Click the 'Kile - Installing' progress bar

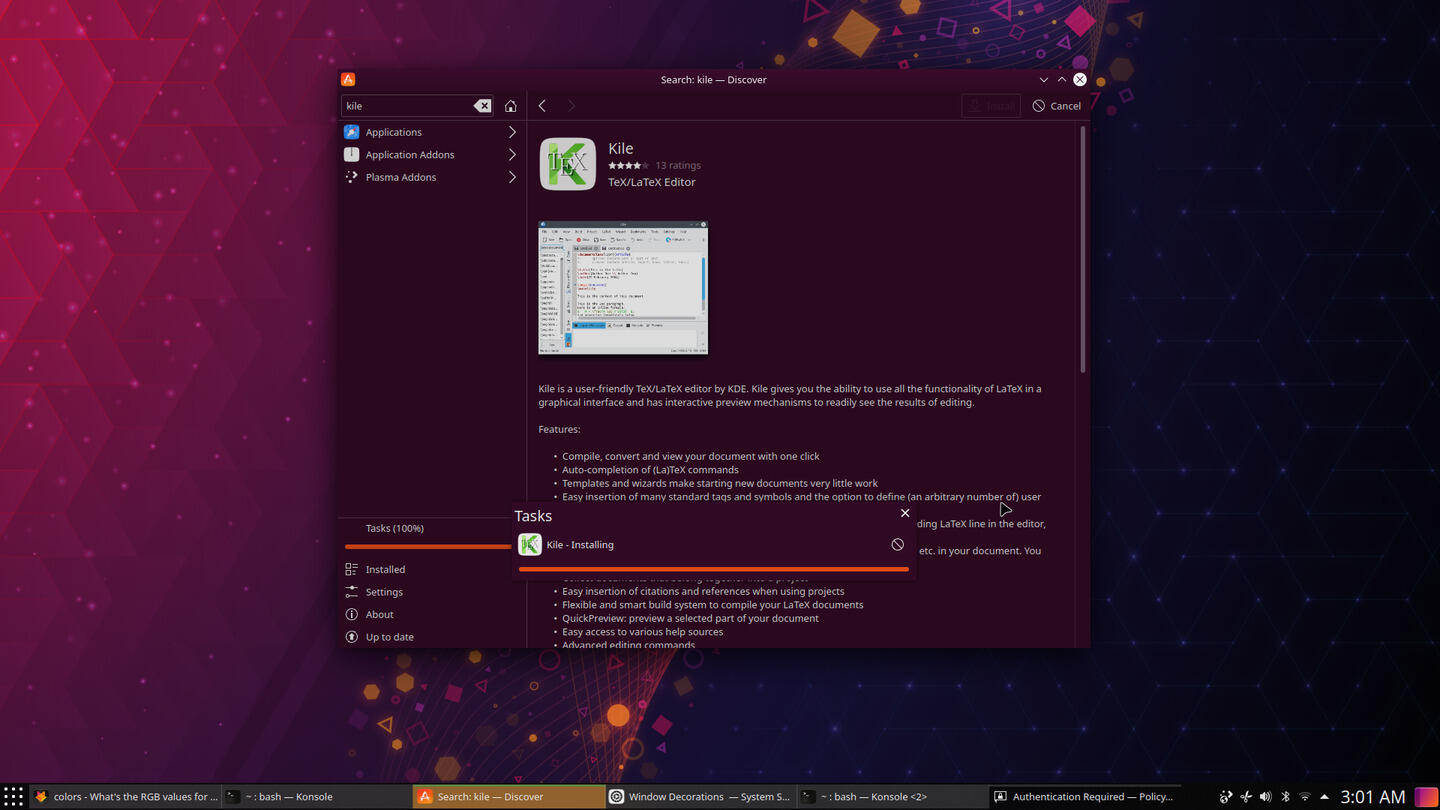pyautogui.click(x=714, y=569)
